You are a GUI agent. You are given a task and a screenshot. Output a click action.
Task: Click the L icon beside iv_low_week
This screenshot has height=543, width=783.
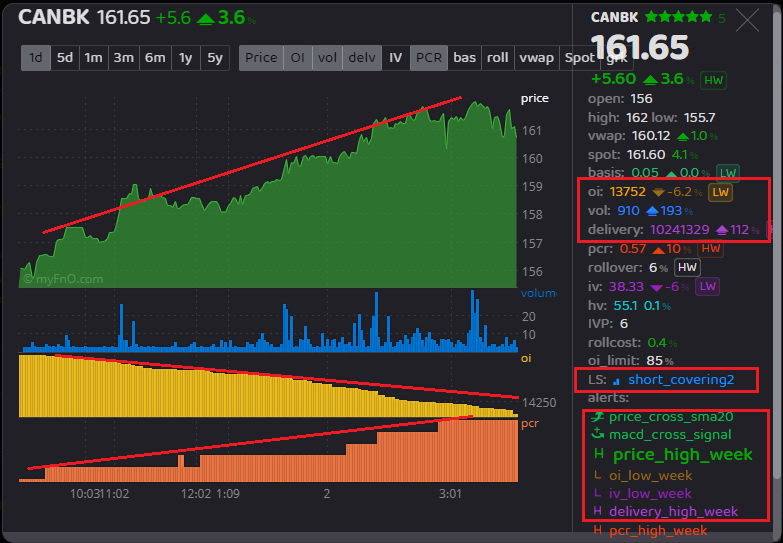point(597,493)
